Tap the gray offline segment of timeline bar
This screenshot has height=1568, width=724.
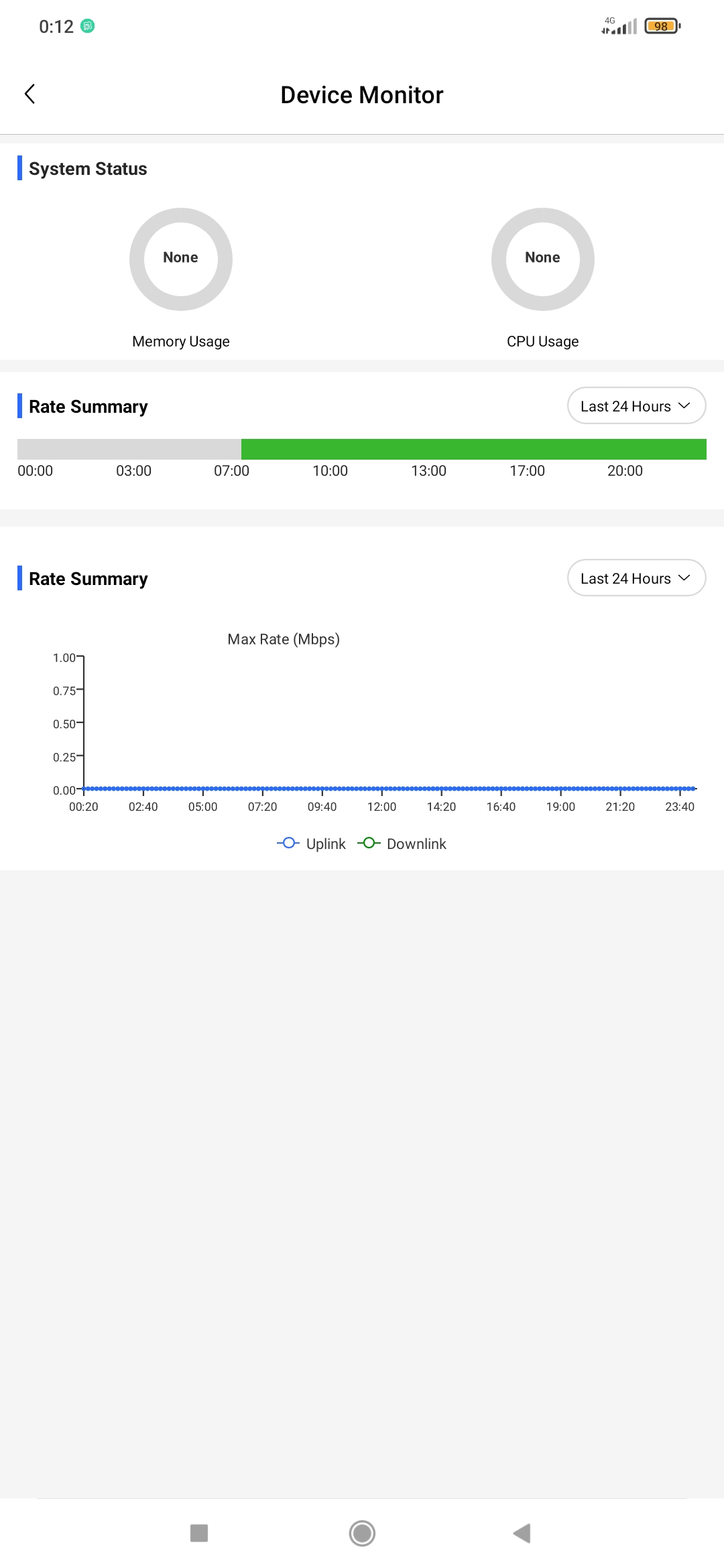pyautogui.click(x=129, y=449)
